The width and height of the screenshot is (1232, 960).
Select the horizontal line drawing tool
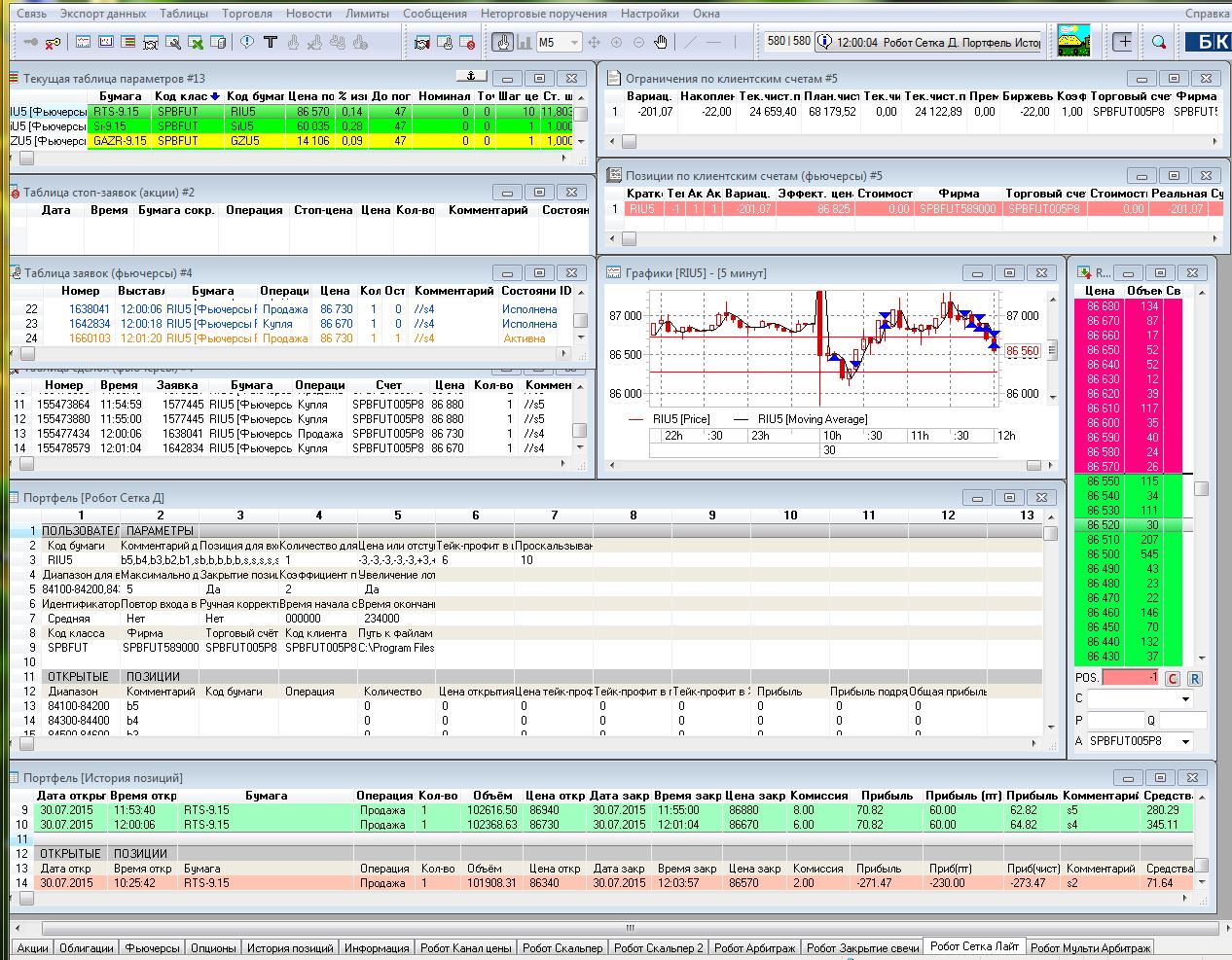[x=713, y=42]
